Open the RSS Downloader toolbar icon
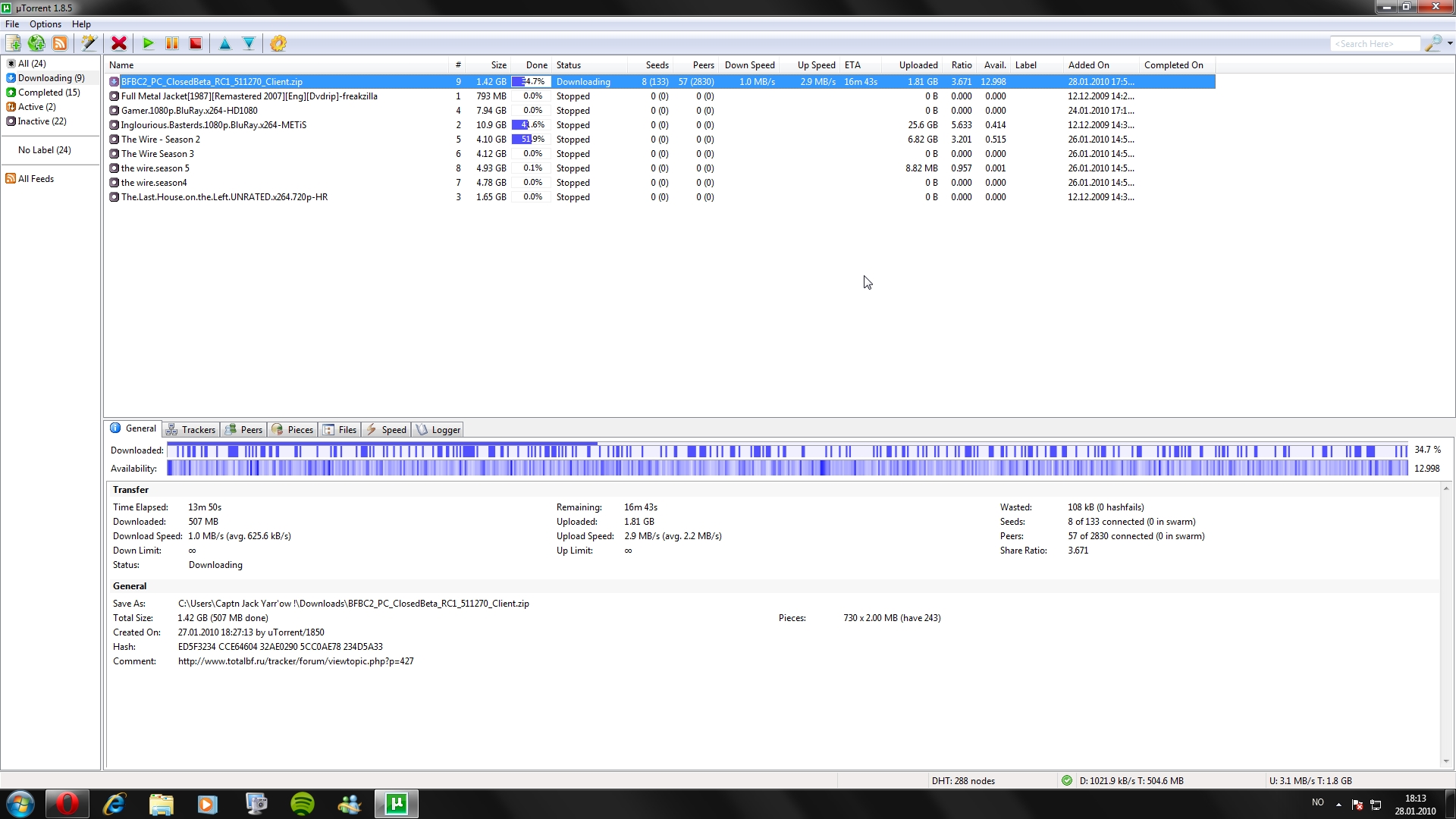This screenshot has width=1456, height=819. coord(60,43)
